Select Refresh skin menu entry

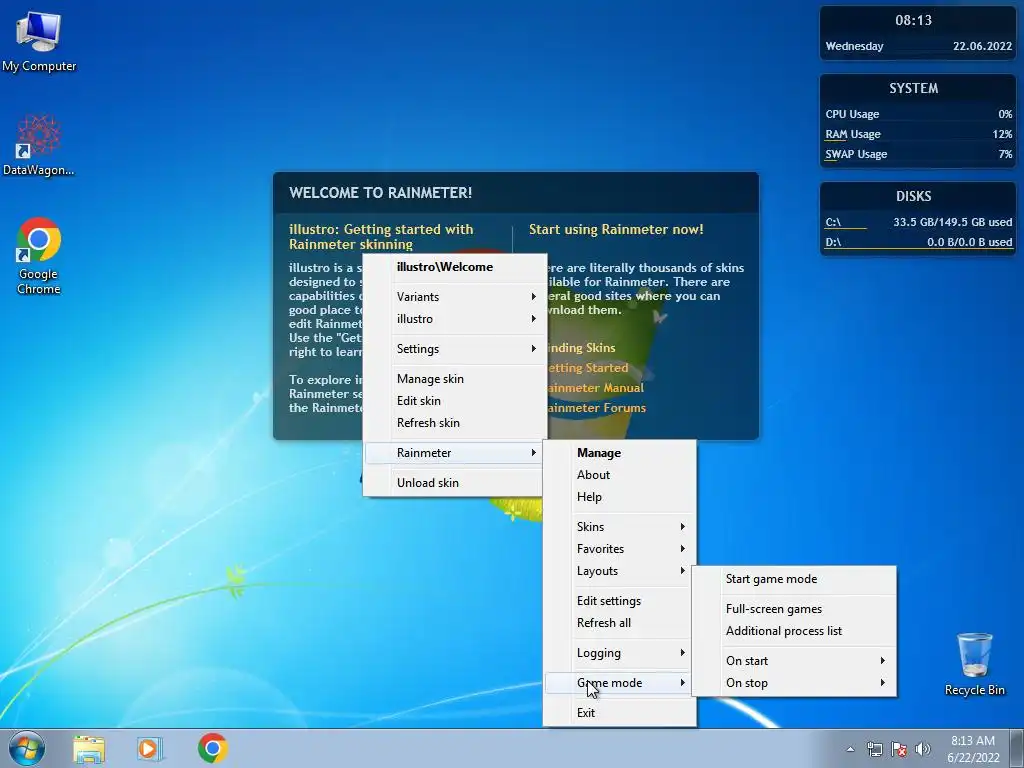pos(455,423)
